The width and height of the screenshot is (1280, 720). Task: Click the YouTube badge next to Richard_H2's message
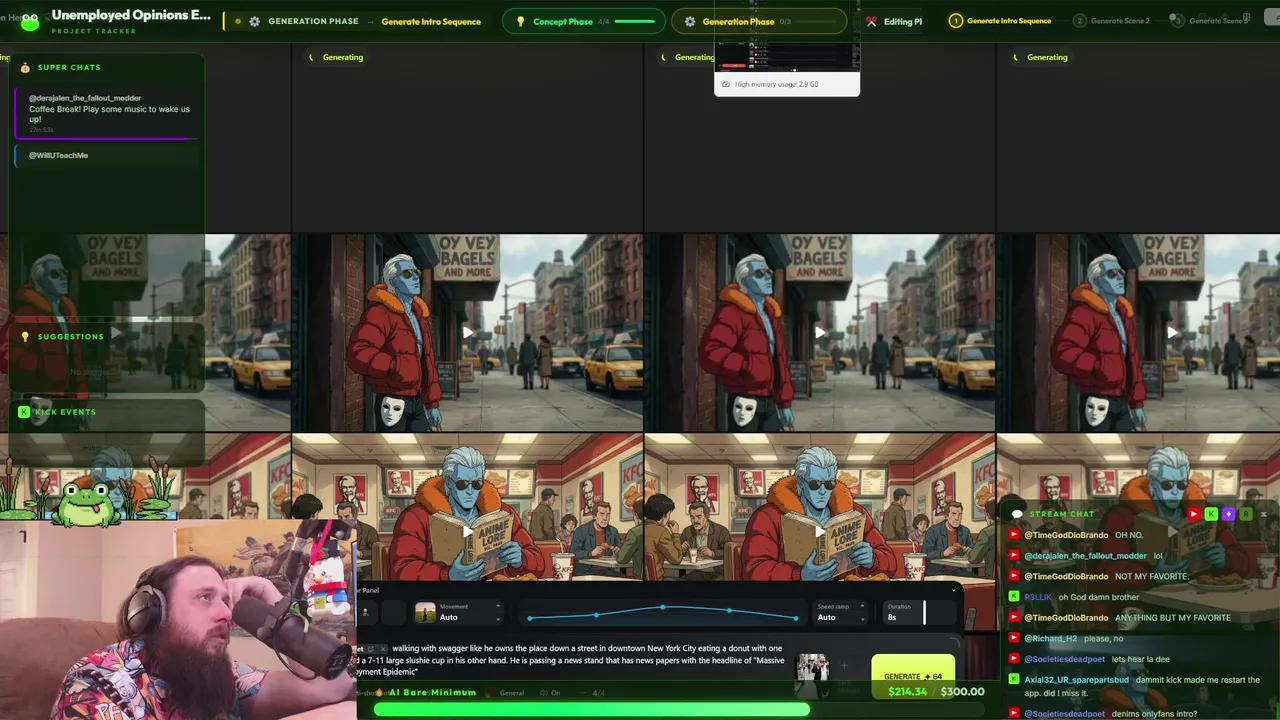point(1014,638)
